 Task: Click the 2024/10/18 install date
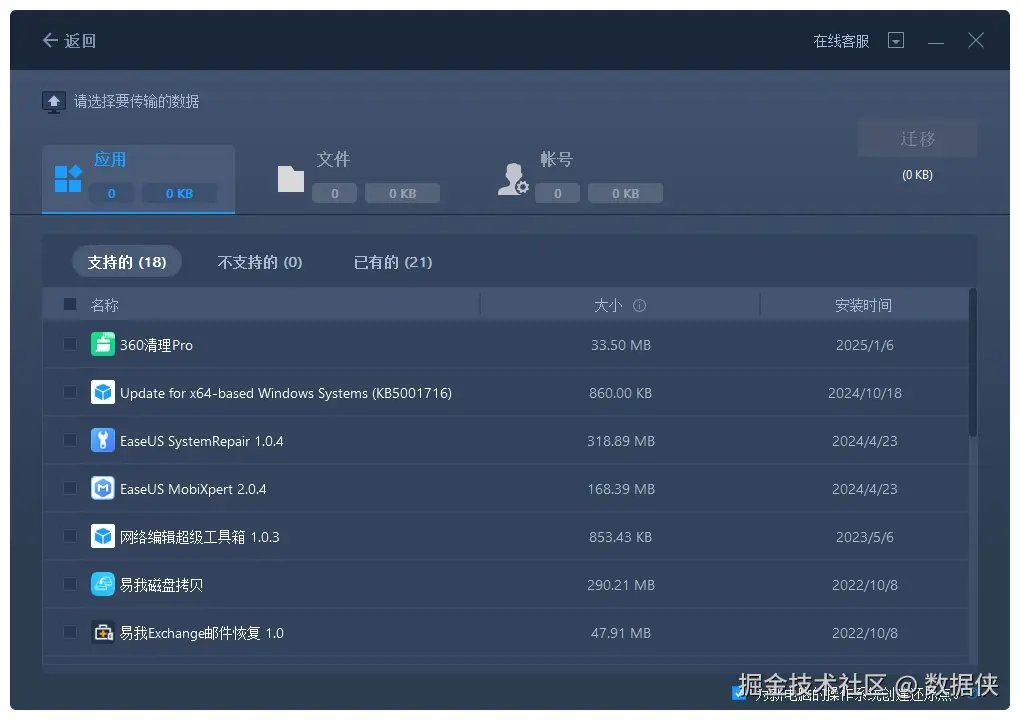tap(865, 393)
